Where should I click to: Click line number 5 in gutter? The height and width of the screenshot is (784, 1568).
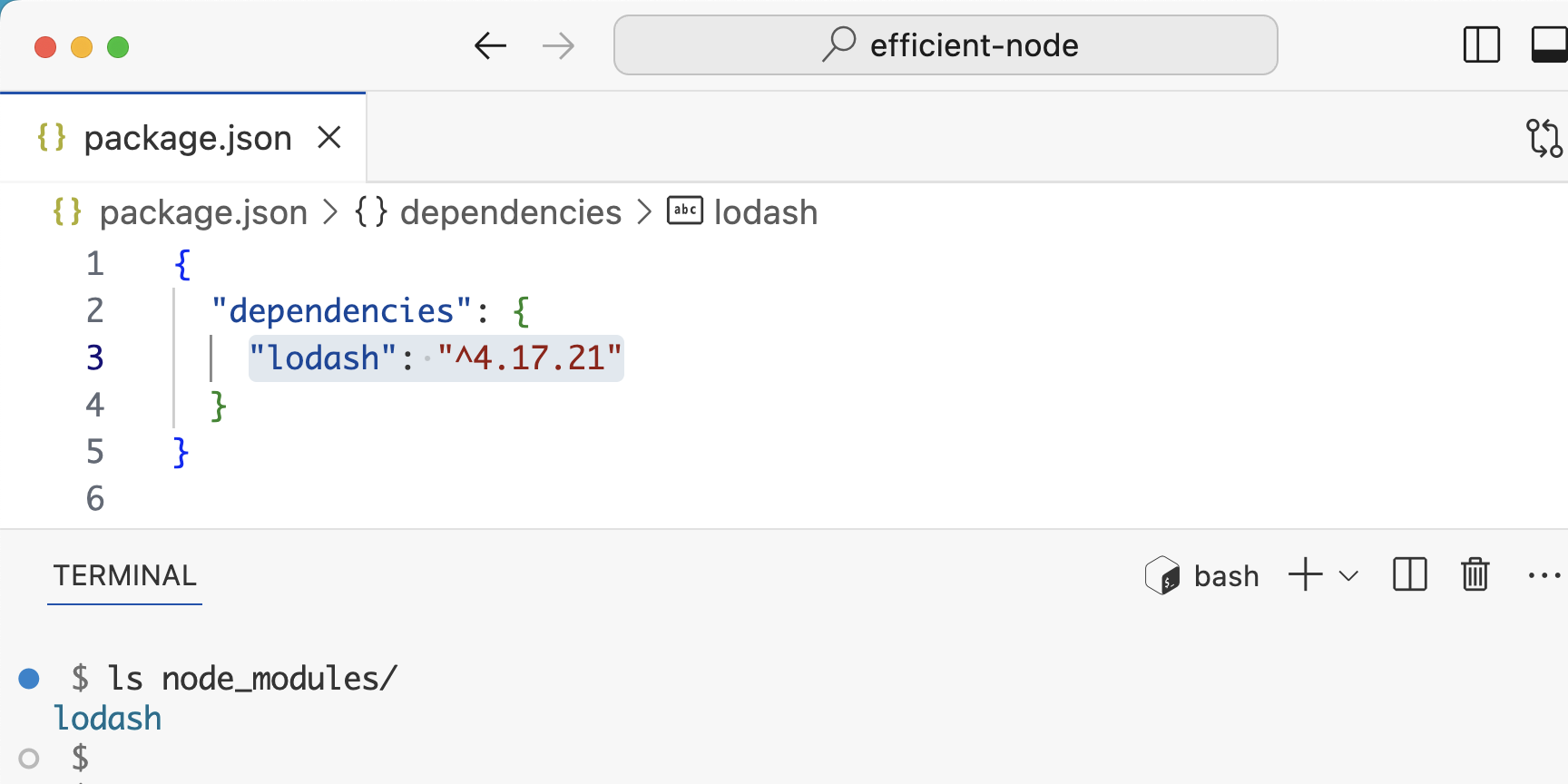coord(95,451)
